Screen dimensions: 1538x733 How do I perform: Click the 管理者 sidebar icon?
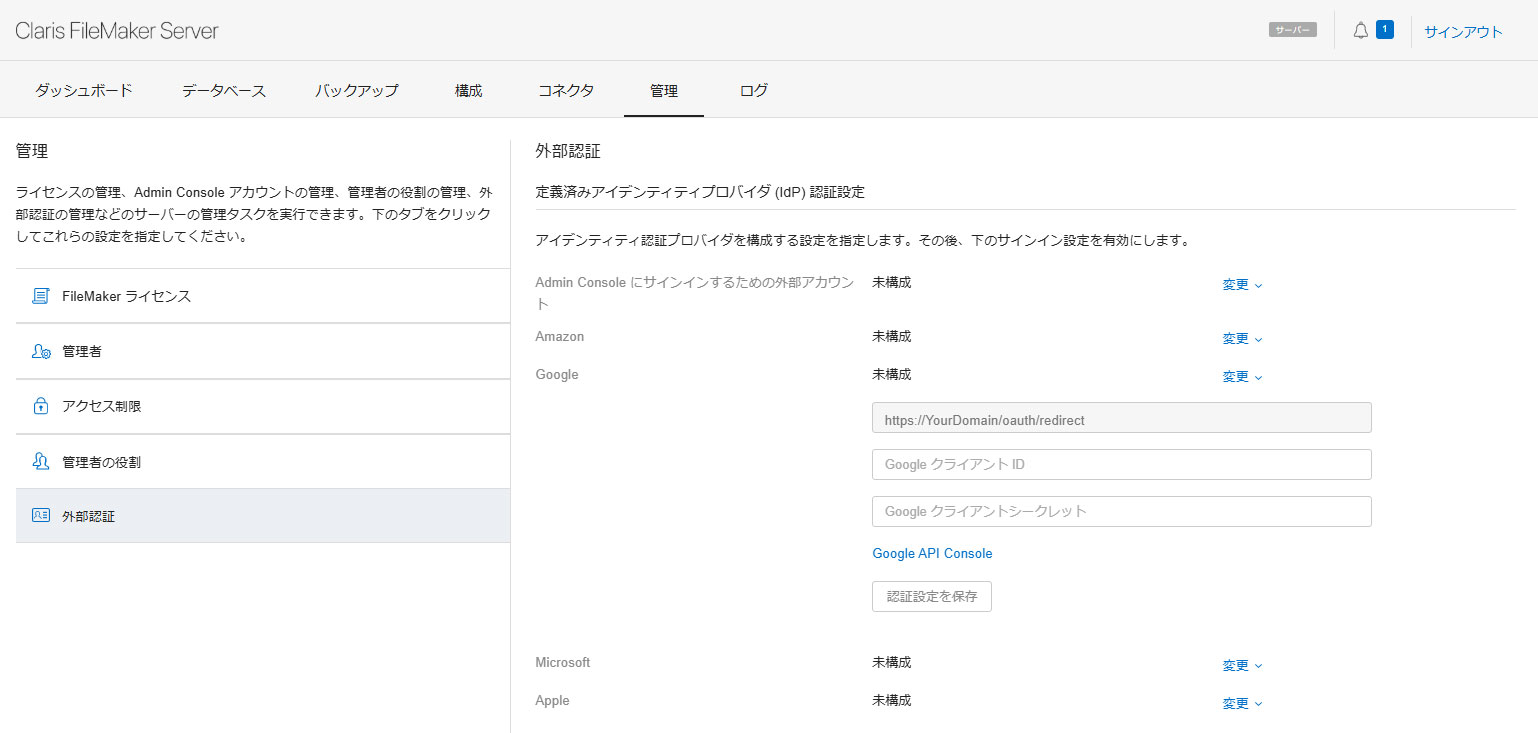pyautogui.click(x=41, y=352)
